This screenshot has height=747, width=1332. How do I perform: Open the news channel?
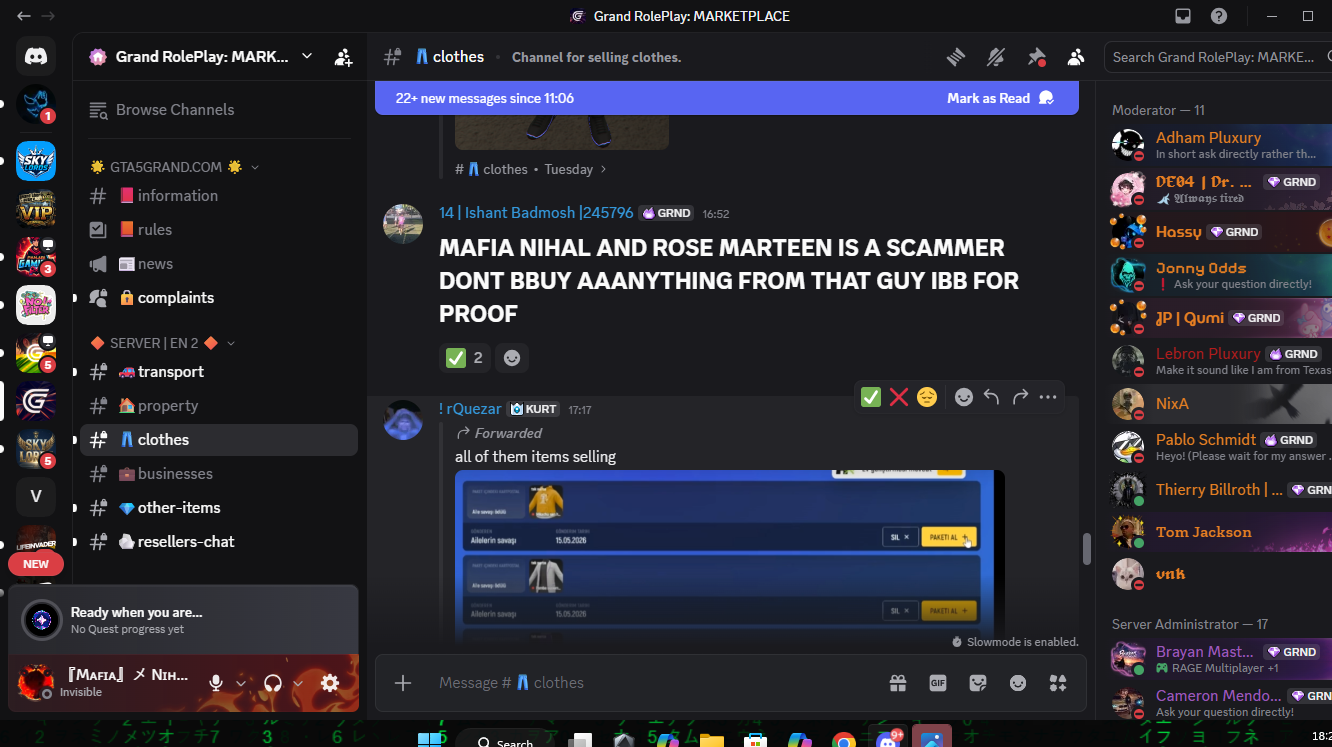coord(218,264)
